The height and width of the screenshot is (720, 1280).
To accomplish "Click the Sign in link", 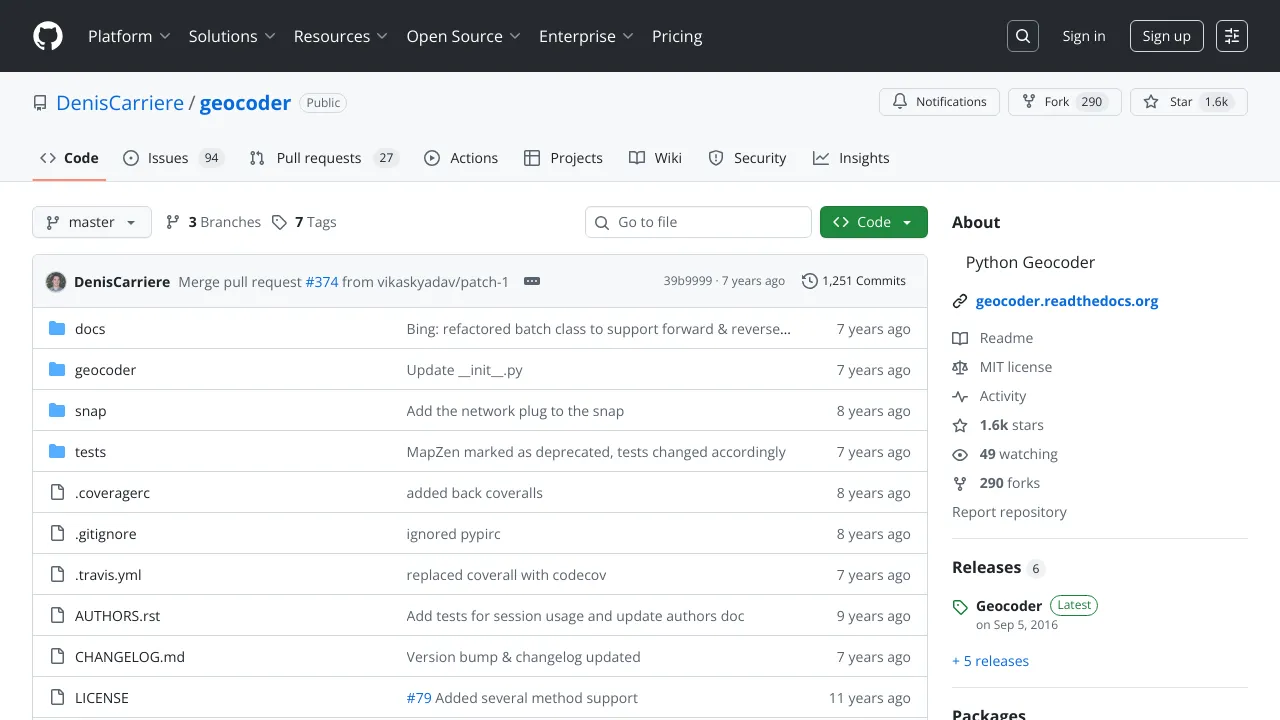I will point(1084,36).
